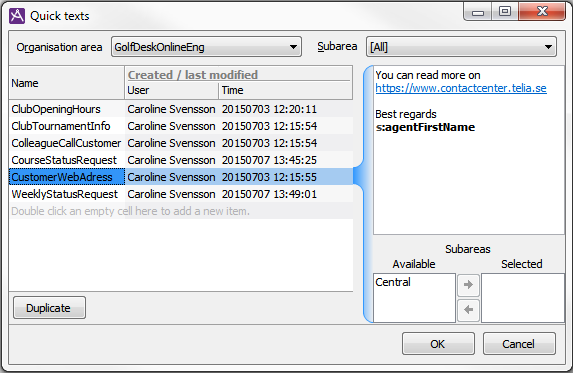The width and height of the screenshot is (573, 373).
Task: Select the CourseStatusRequest row
Action: click(181, 160)
